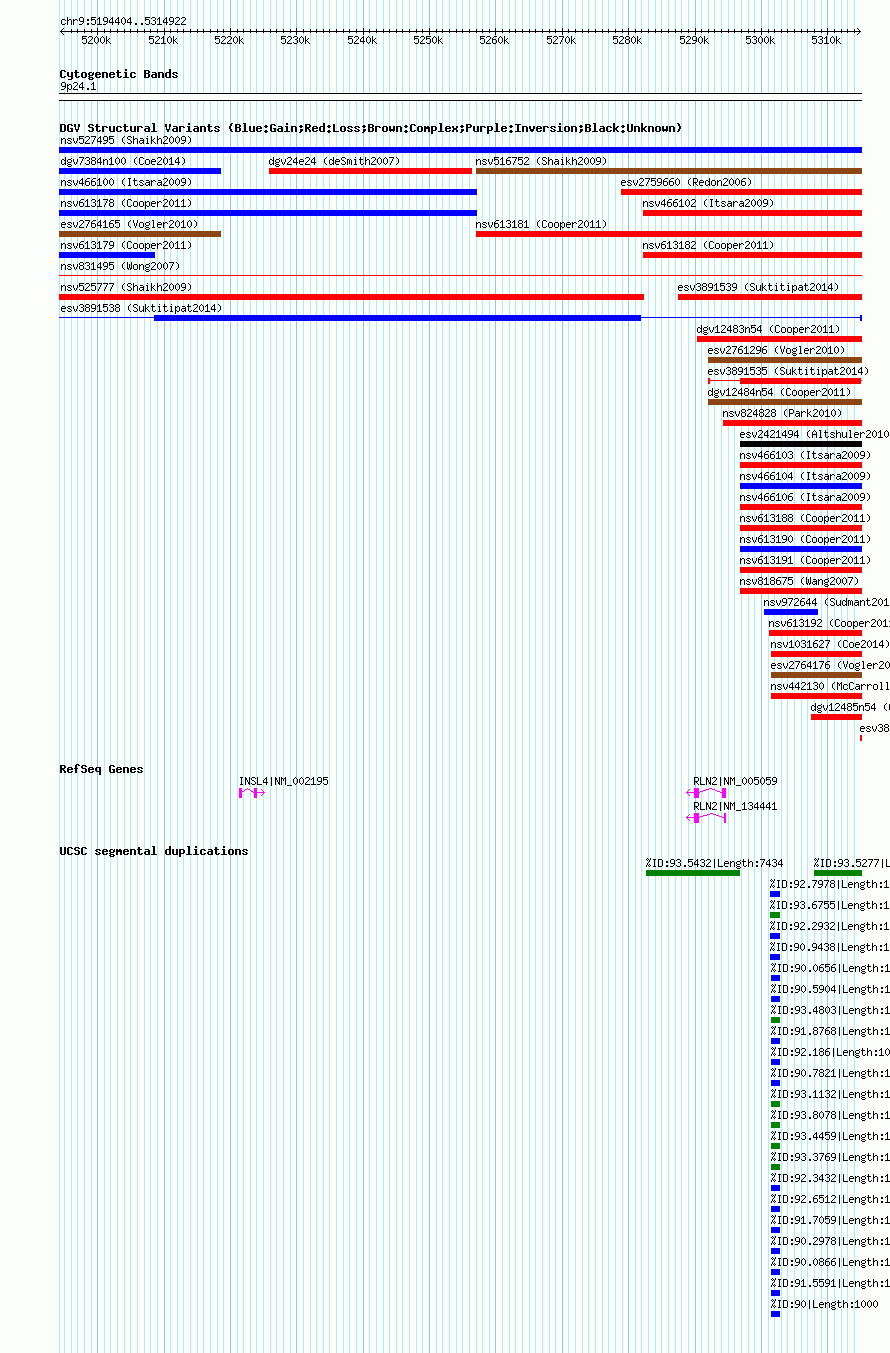
Task: Click the DGV Structural Variants track title
Action: (371, 128)
